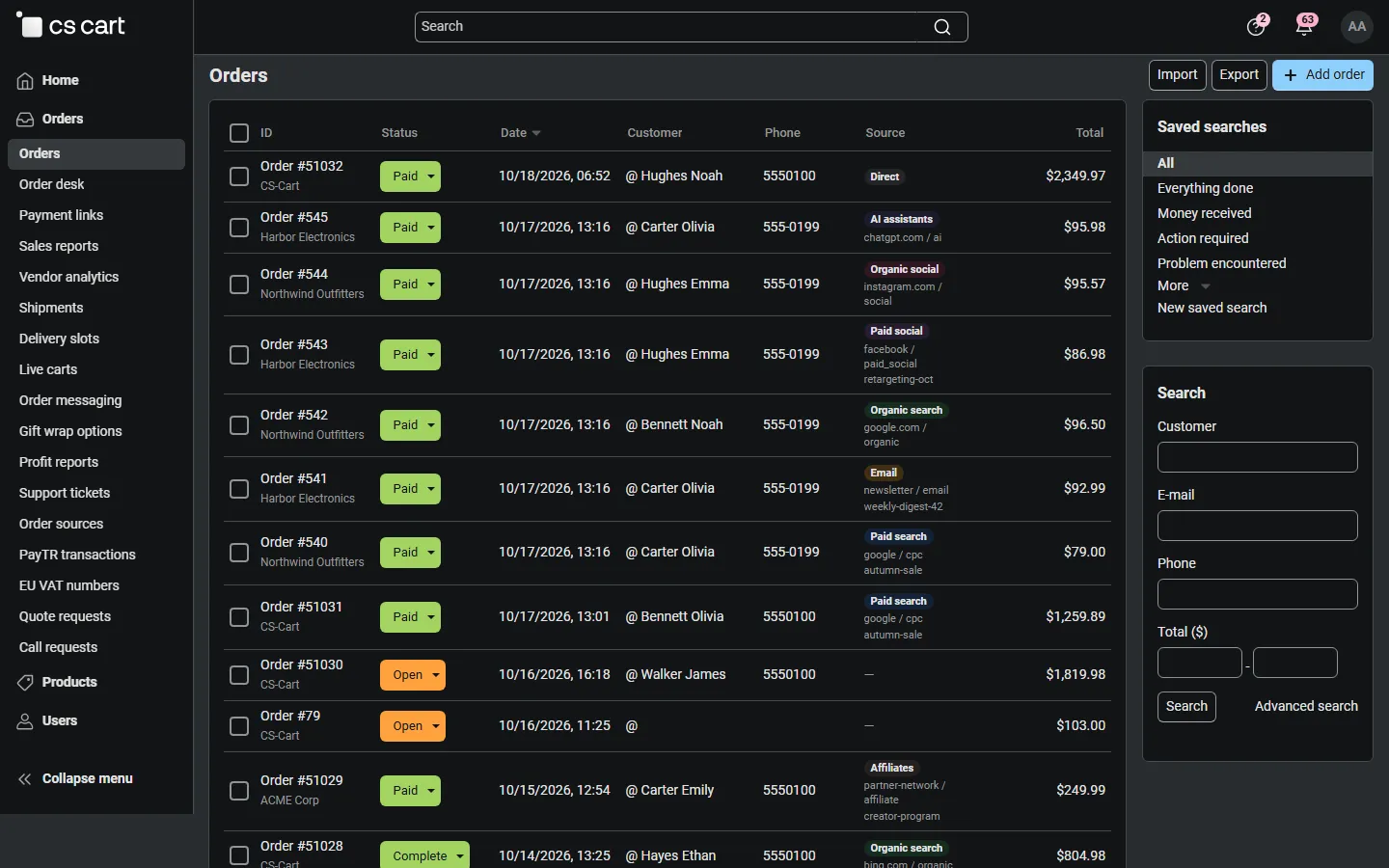Focus the top Search field
1389x868 pixels.
(x=691, y=27)
